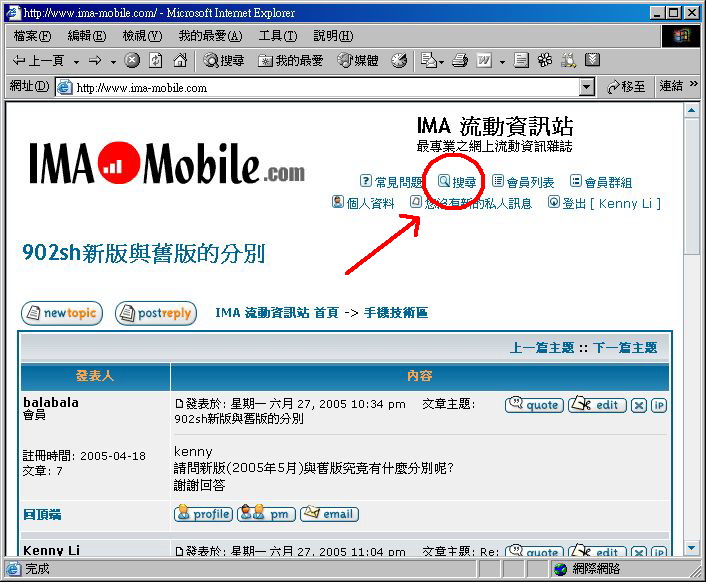Open the 檔案 (File) menu
706x582 pixels.
coord(31,36)
